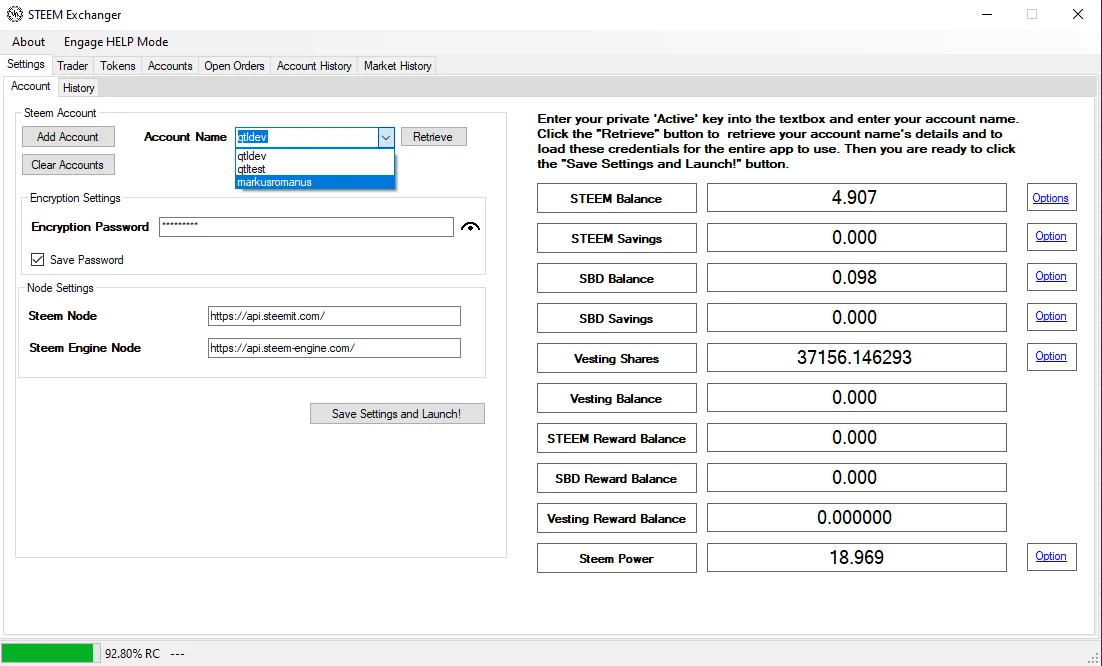Choose markusromanus from the account list
Image resolution: width=1102 pixels, height=666 pixels.
coord(315,182)
